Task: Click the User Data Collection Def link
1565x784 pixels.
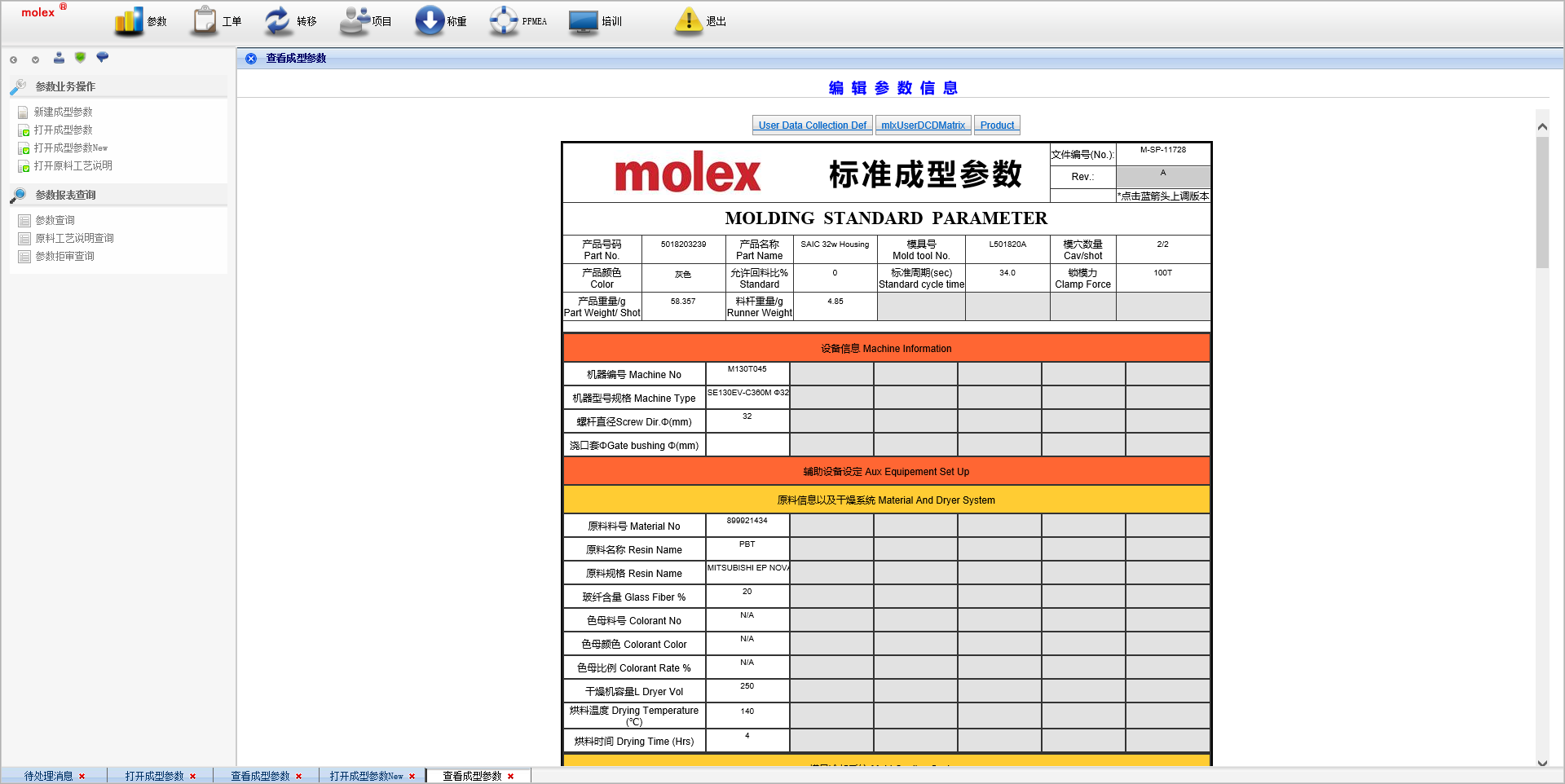Action: click(812, 126)
